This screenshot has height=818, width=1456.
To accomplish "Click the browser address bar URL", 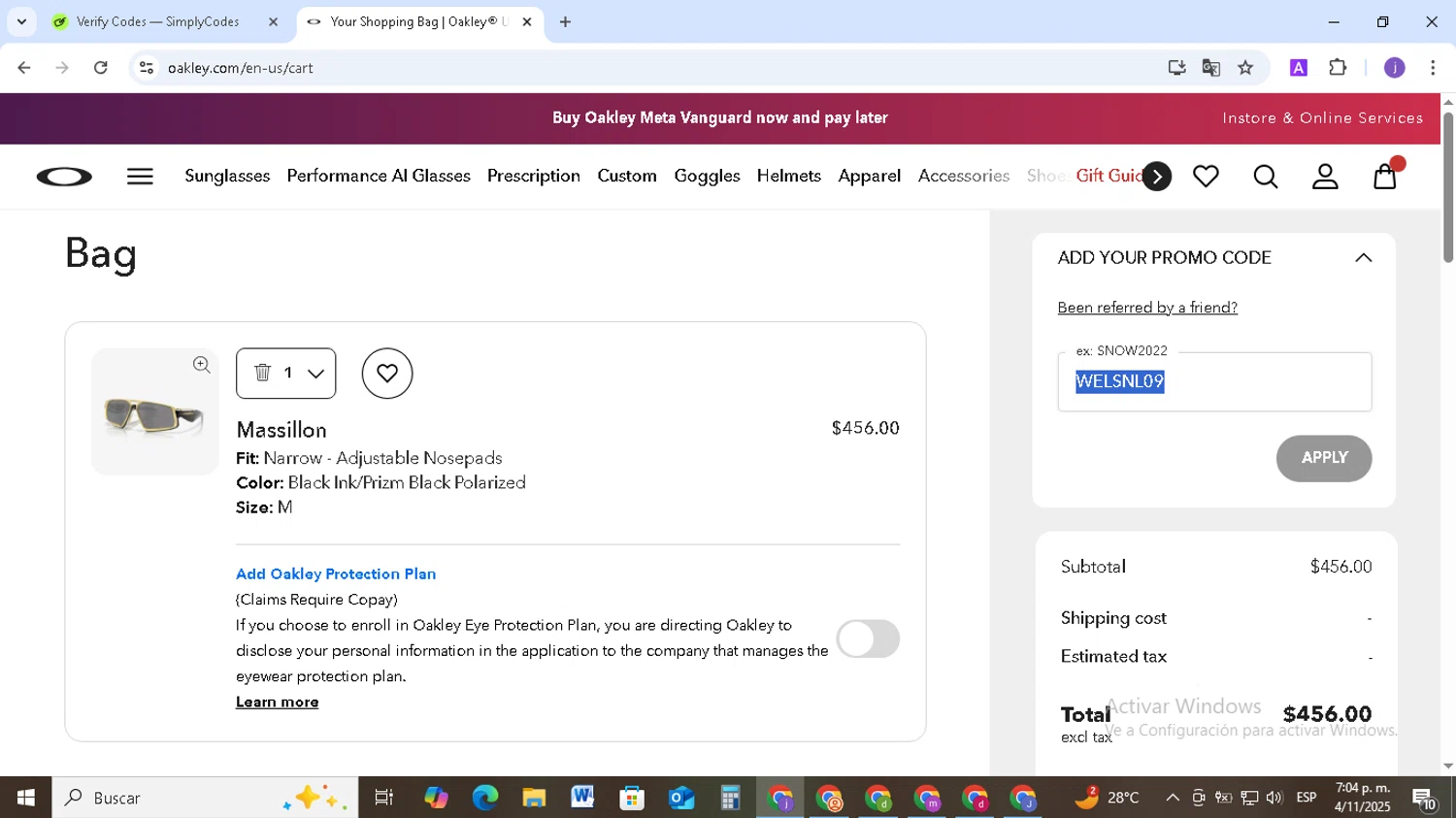I will (241, 68).
